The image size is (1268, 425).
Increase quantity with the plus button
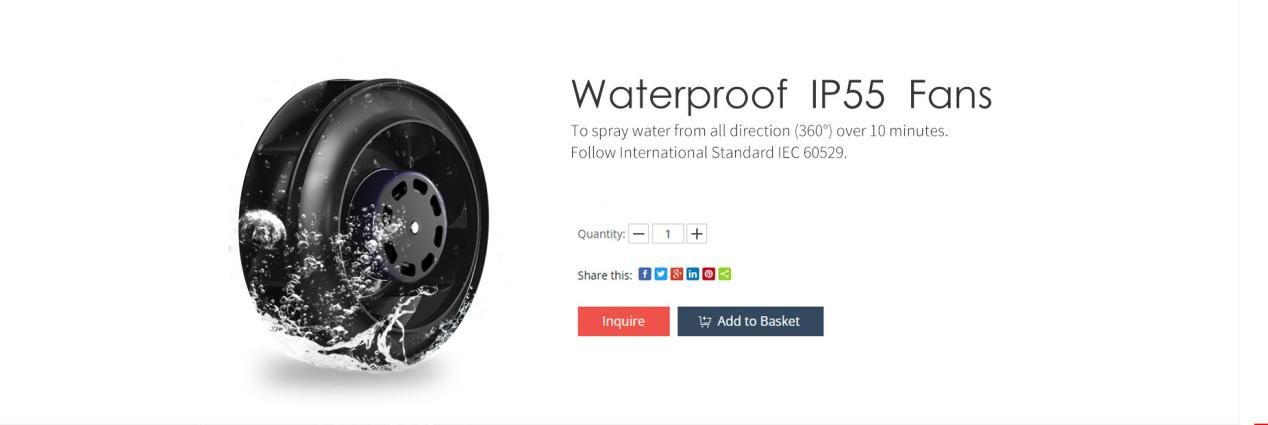697,234
